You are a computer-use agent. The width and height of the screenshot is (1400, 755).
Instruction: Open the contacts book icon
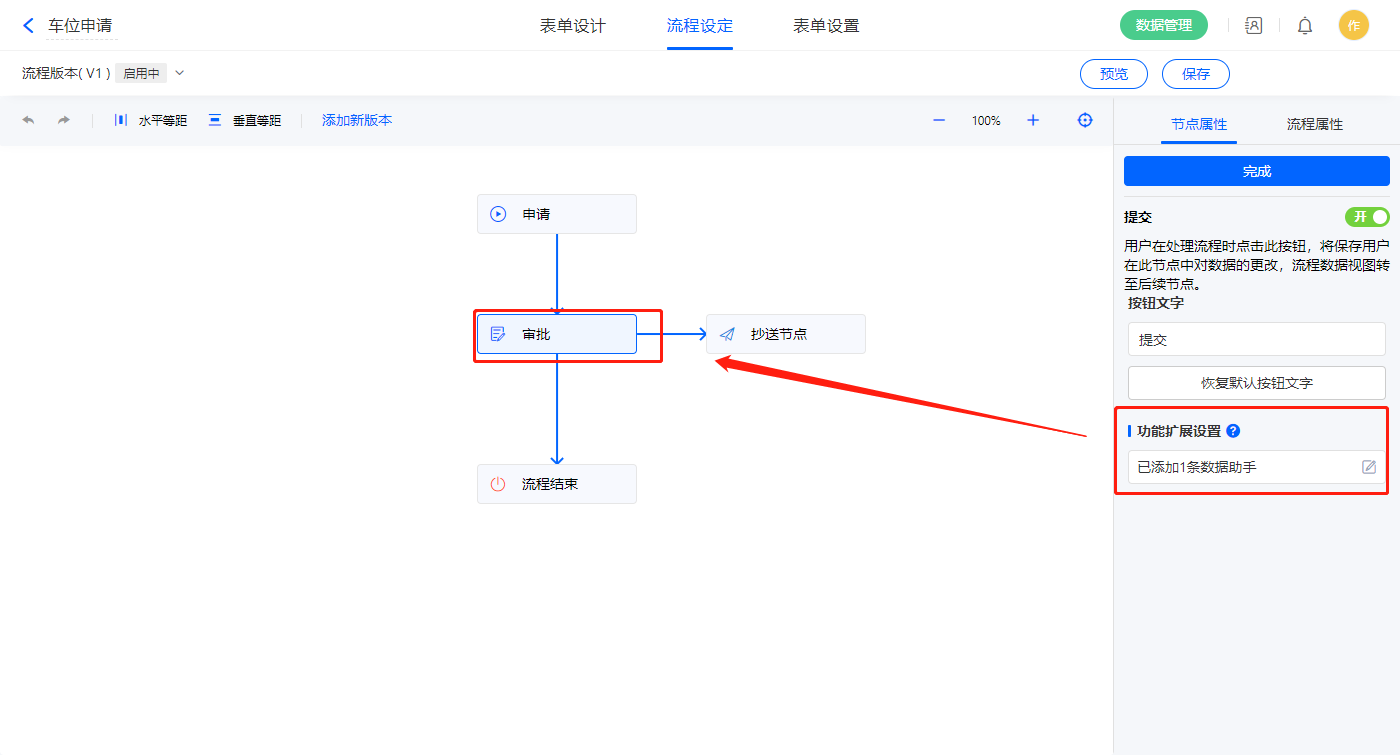coord(1253,26)
